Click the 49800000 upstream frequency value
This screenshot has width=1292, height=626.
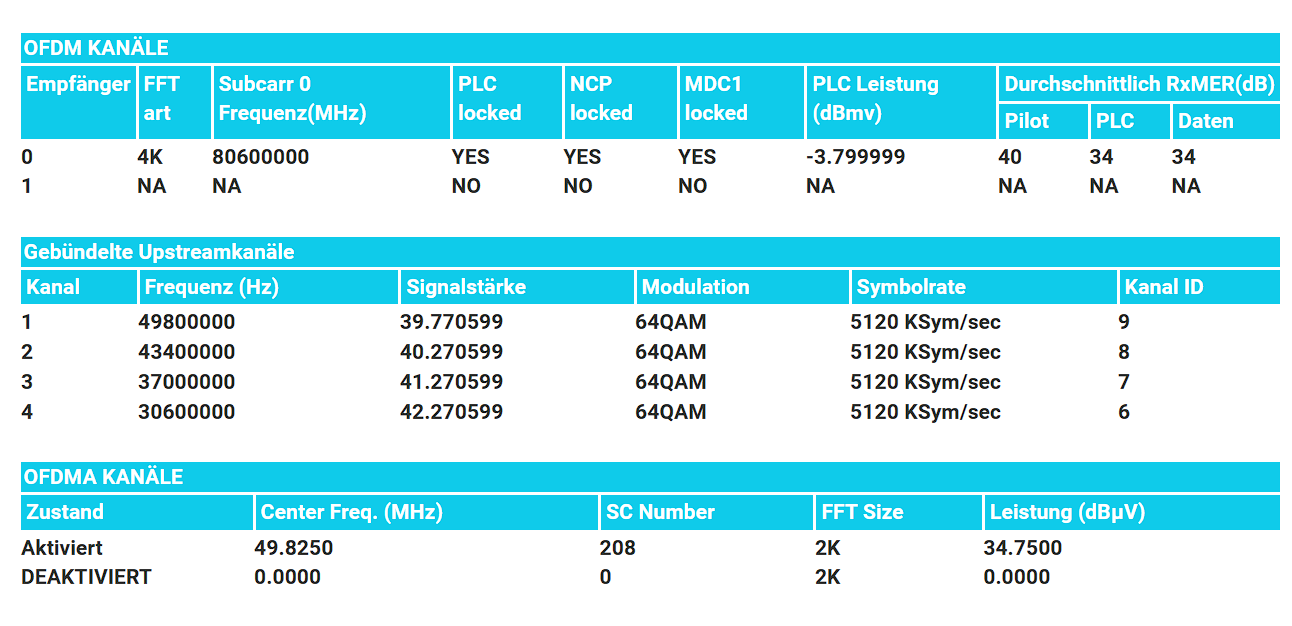(x=186, y=322)
